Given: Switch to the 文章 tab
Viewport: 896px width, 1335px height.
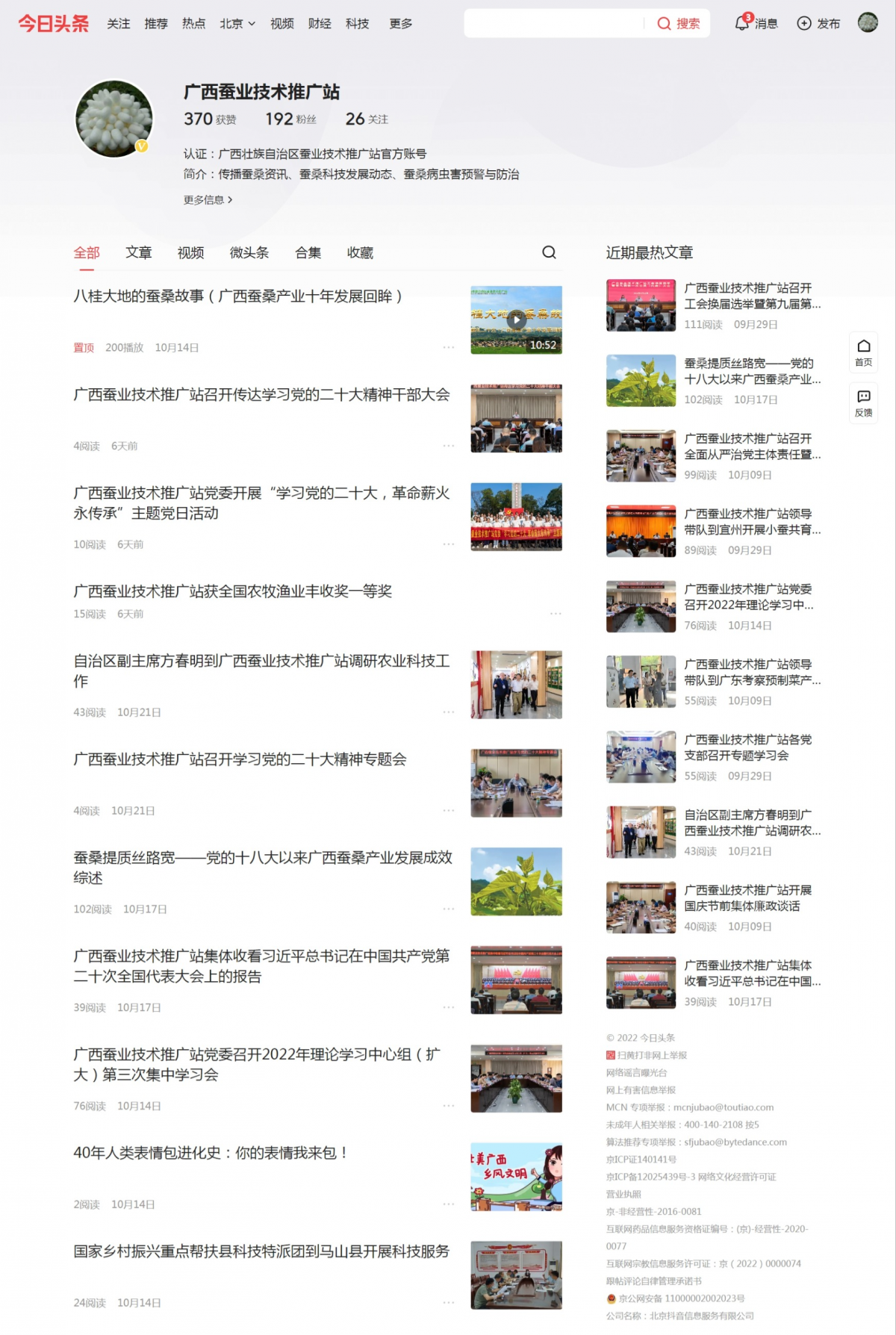Looking at the screenshot, I should tap(138, 253).
